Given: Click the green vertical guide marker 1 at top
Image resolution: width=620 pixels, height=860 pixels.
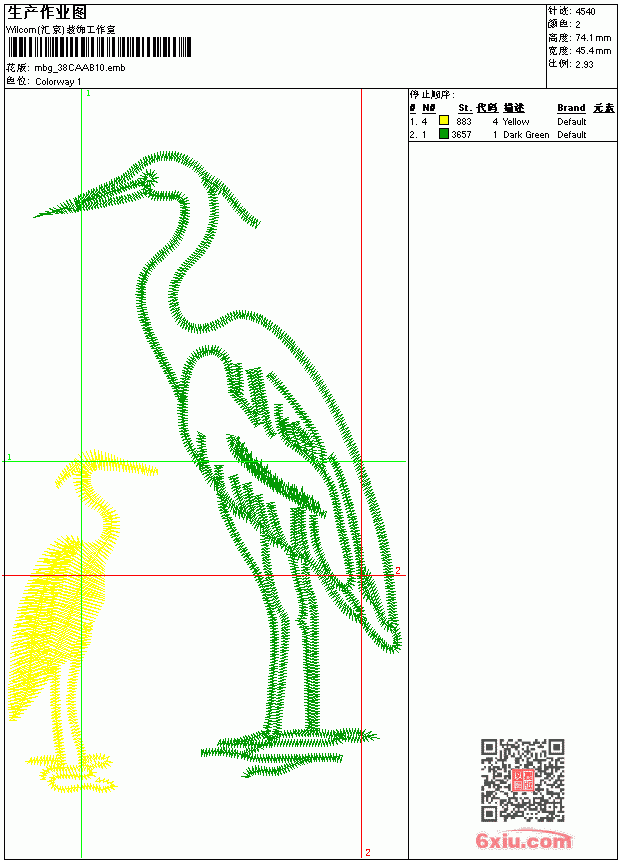Looking at the screenshot, I should (88, 93).
